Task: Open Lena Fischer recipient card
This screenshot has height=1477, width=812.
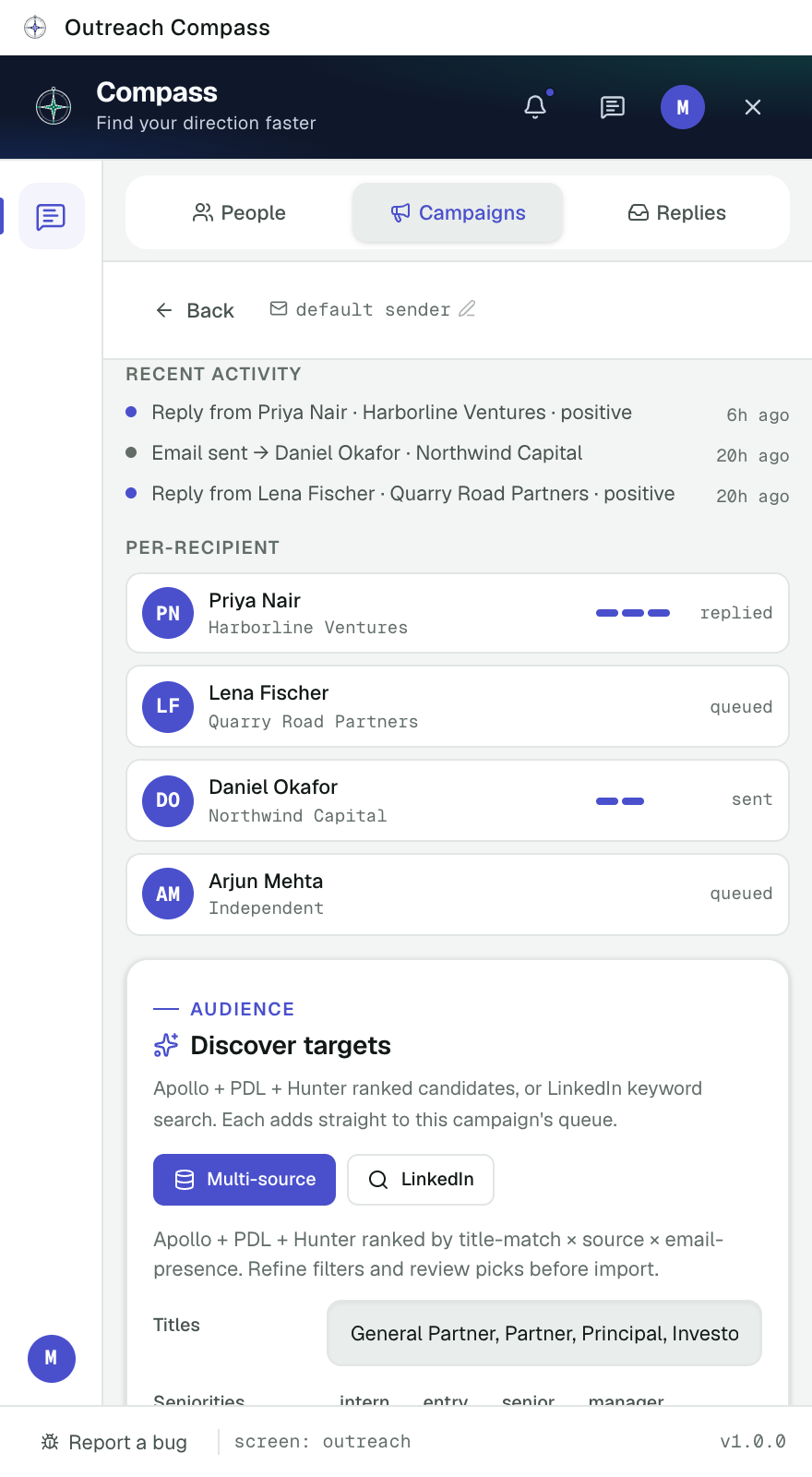Action: (458, 706)
